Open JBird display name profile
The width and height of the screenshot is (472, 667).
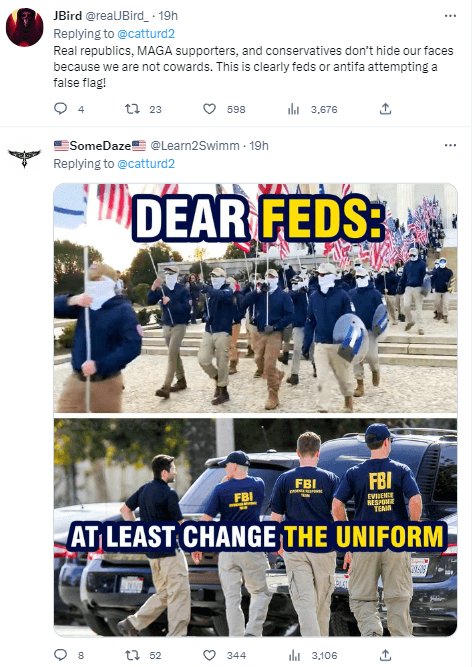(x=68, y=16)
